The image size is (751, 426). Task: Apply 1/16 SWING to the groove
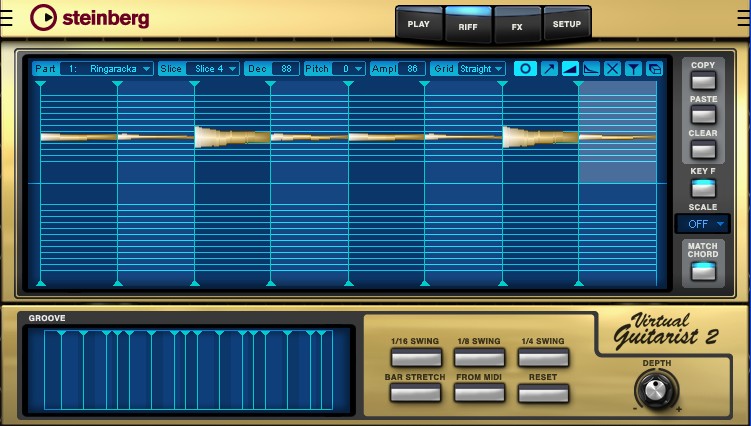[x=416, y=357]
